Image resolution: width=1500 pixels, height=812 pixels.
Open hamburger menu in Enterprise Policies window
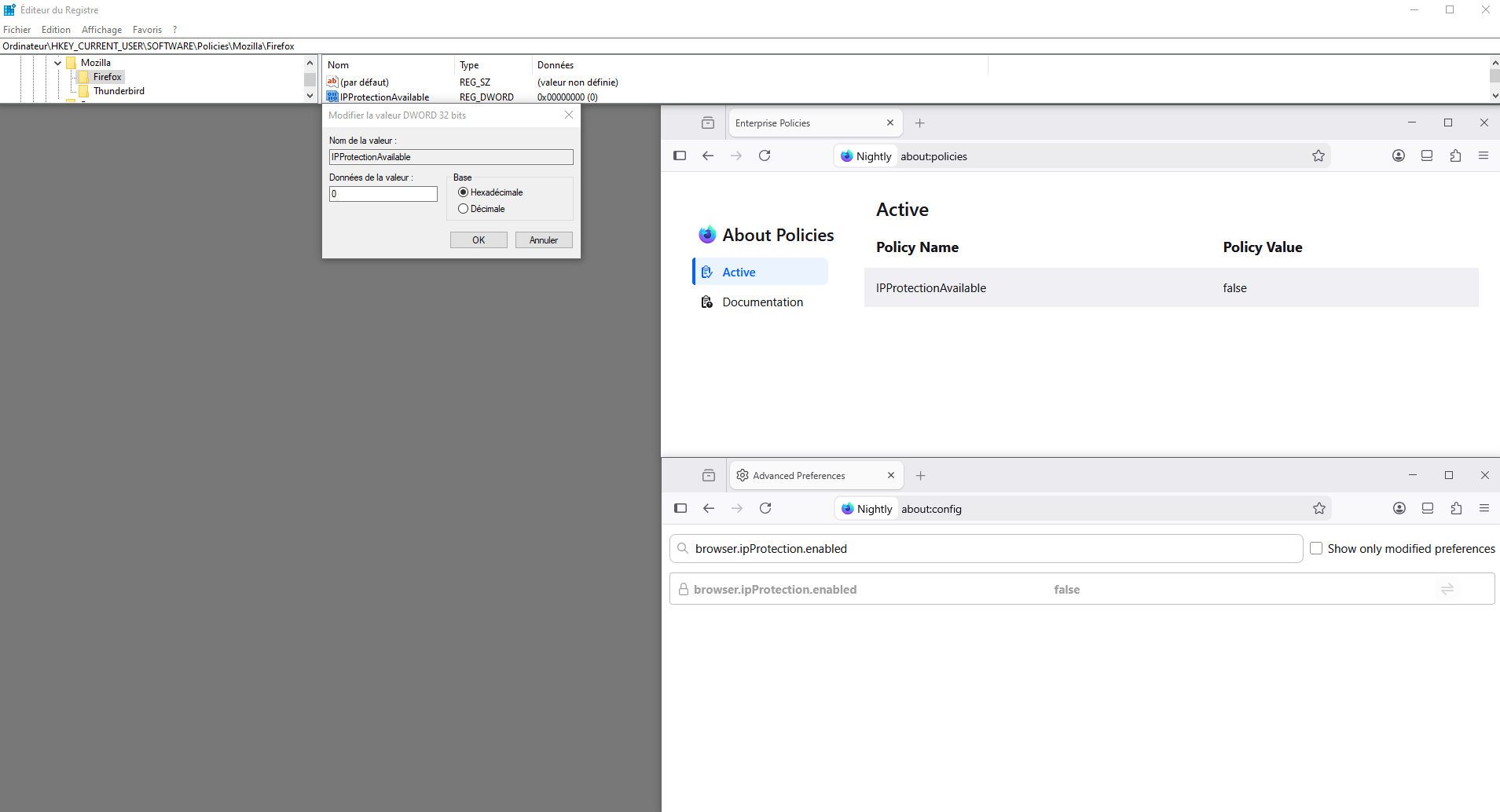tap(1483, 155)
